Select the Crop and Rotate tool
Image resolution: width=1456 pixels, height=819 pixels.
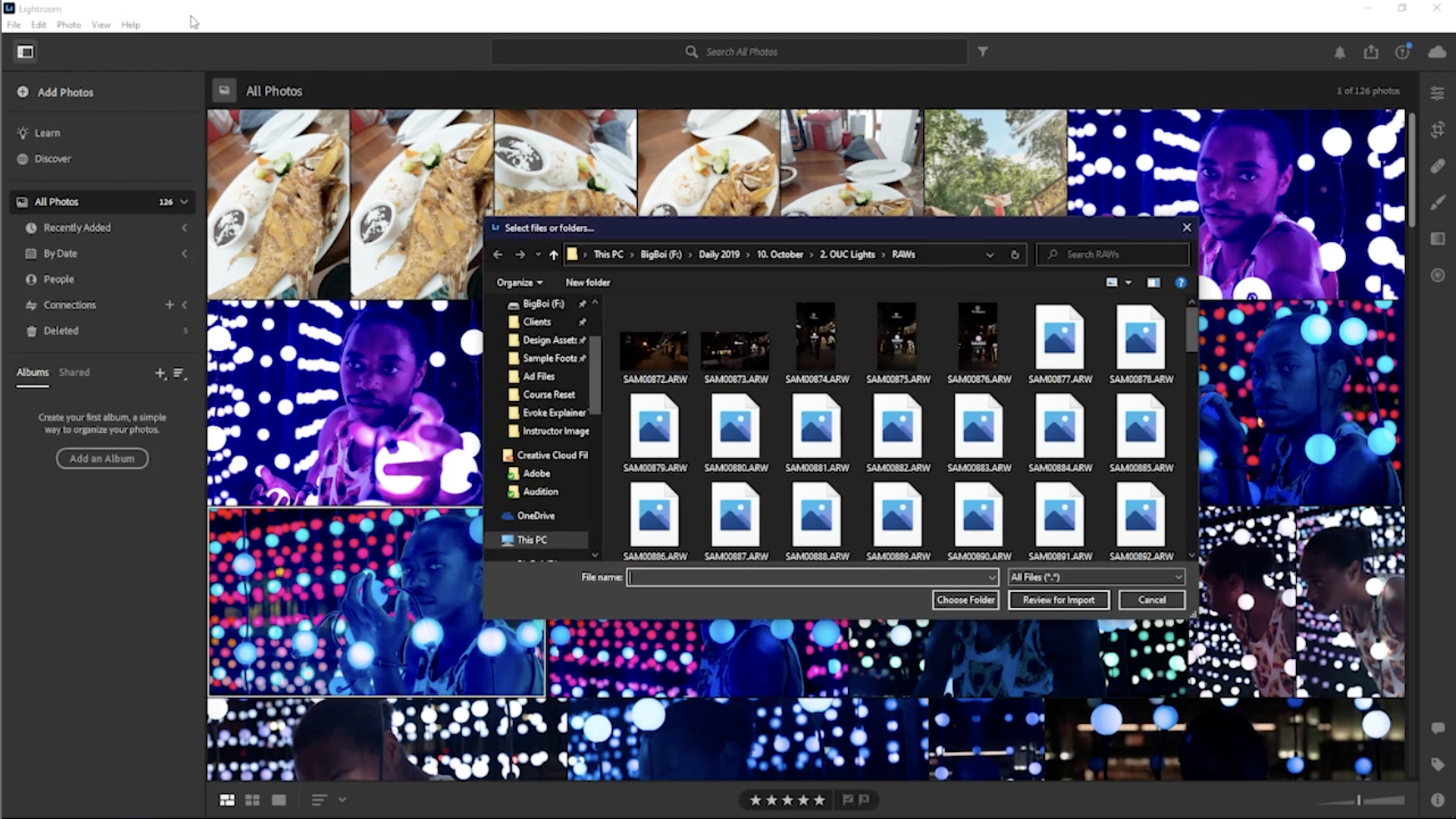click(1438, 129)
